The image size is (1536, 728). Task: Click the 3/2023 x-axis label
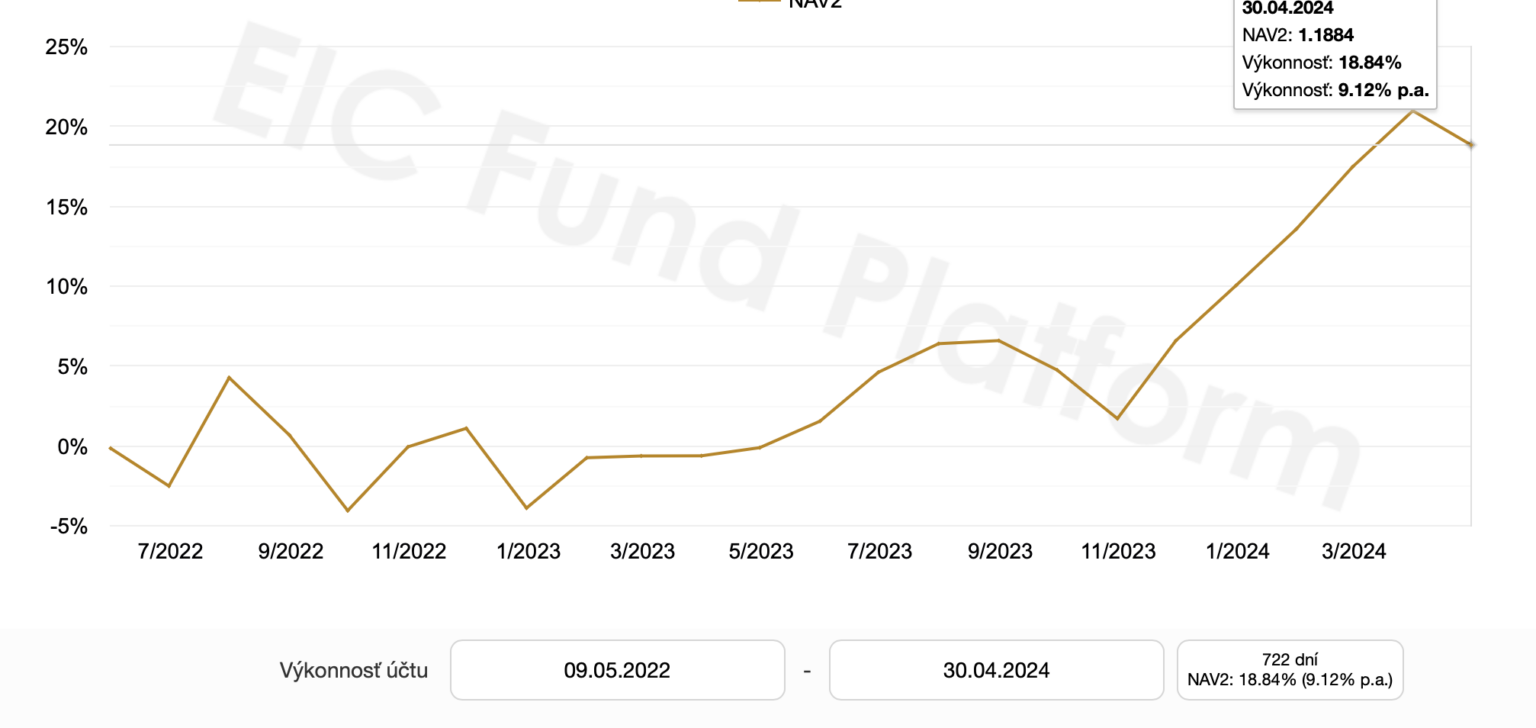click(x=641, y=551)
